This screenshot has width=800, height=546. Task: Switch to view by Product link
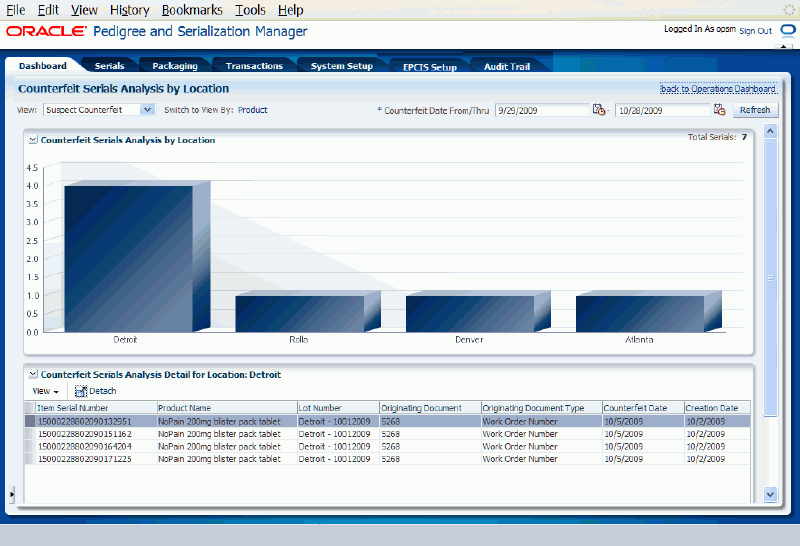coord(253,110)
